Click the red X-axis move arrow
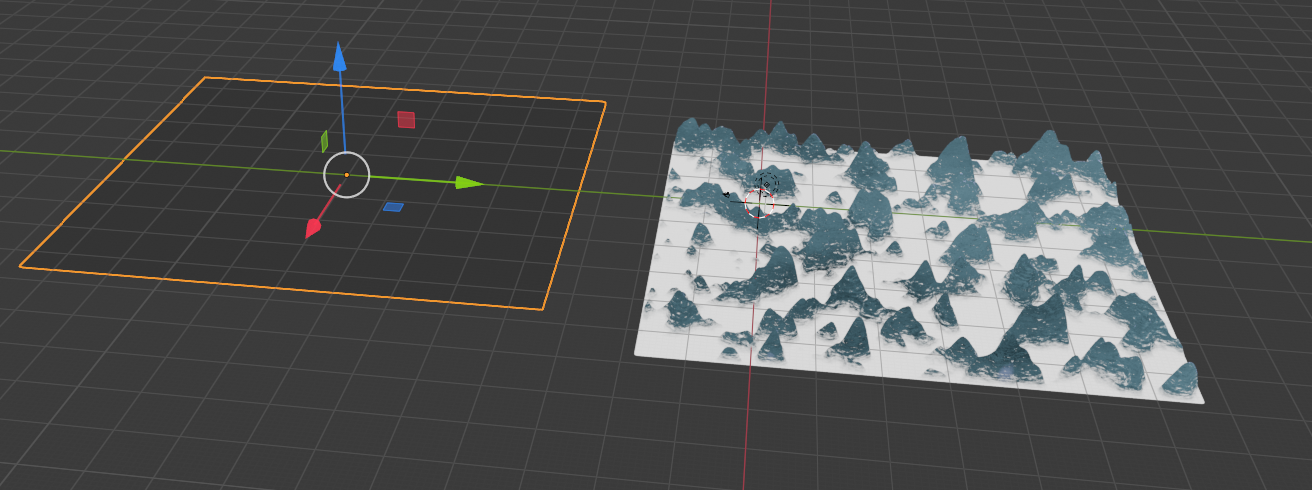This screenshot has height=490, width=1312. 314,228
